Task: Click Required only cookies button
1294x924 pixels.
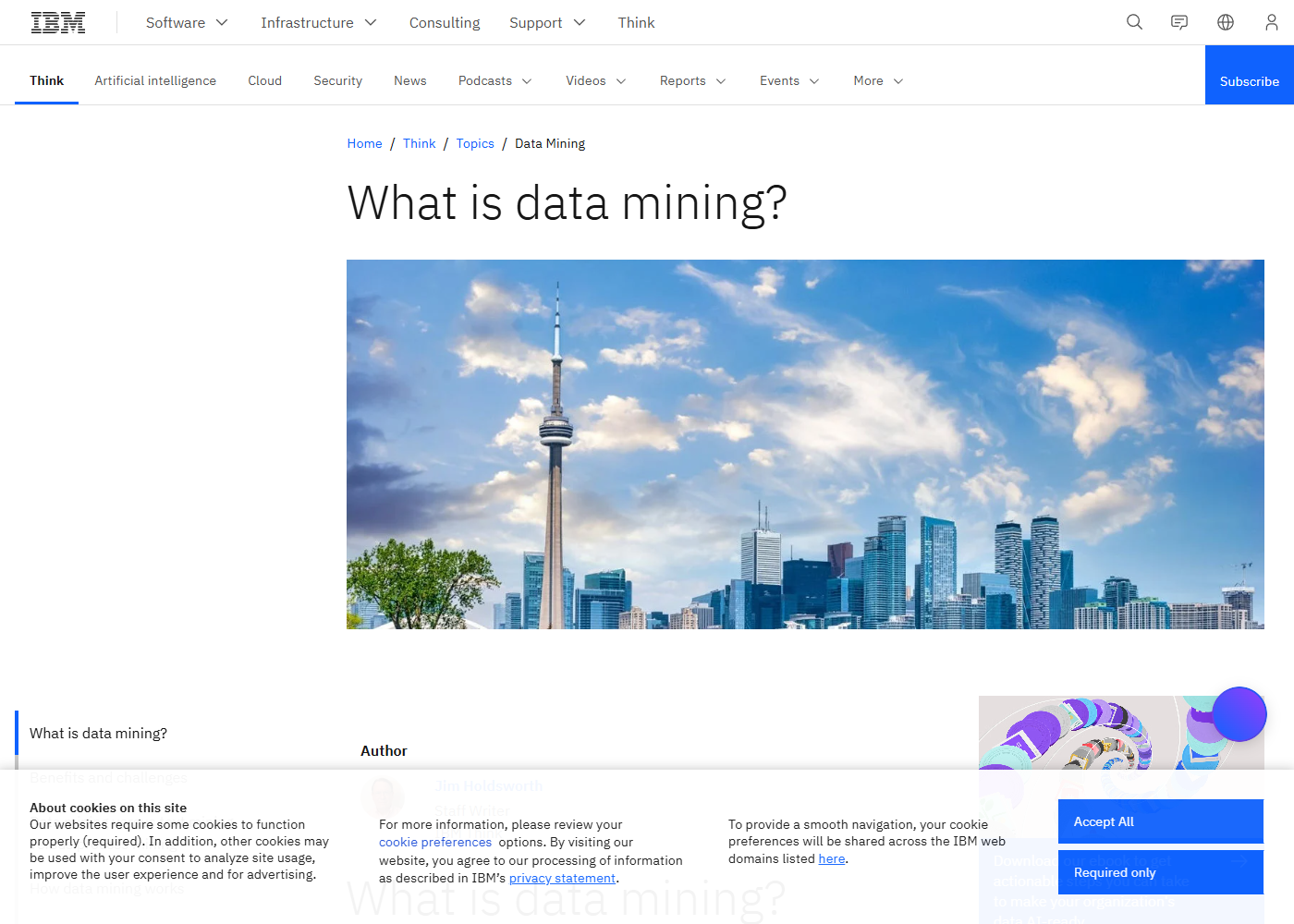Action: pos(1161,872)
